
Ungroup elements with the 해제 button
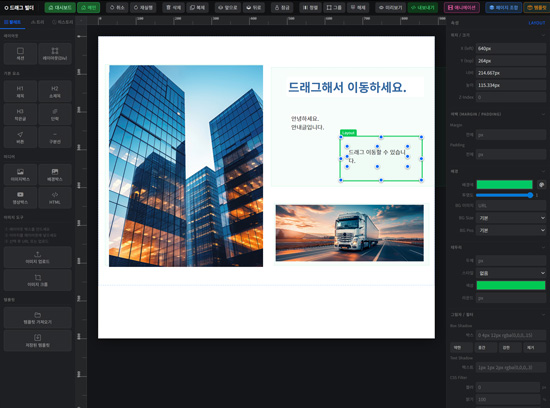pos(358,7)
